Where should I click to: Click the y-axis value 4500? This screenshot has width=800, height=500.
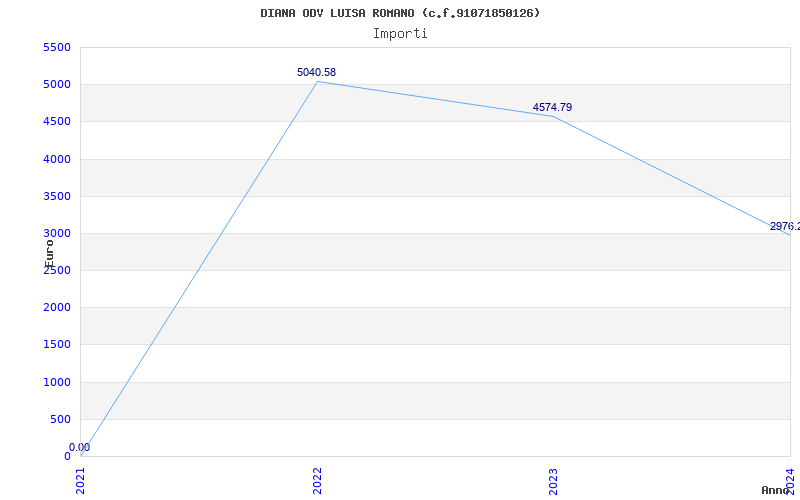57,121
